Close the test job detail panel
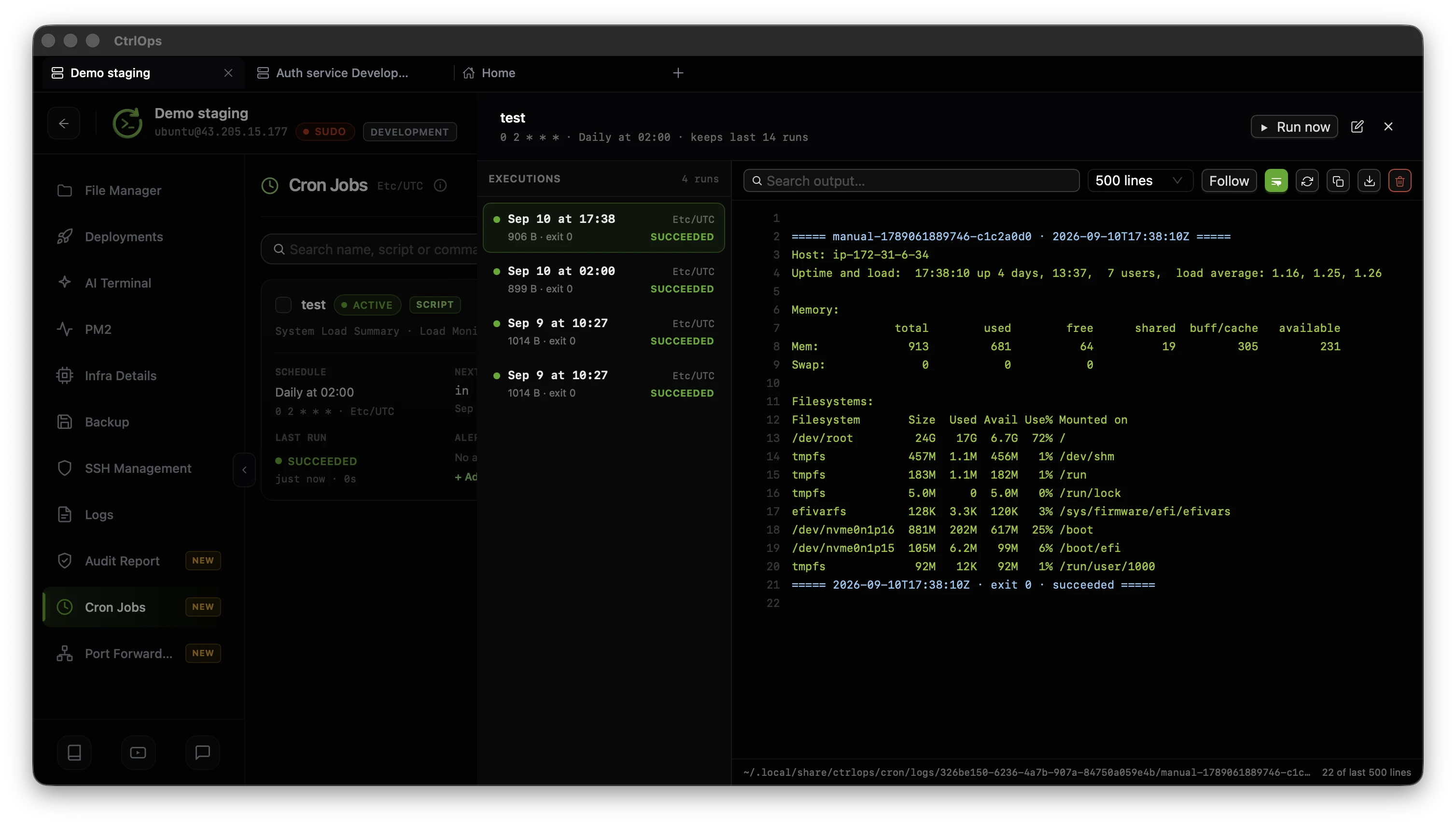Image resolution: width=1456 pixels, height=826 pixels. click(1388, 126)
